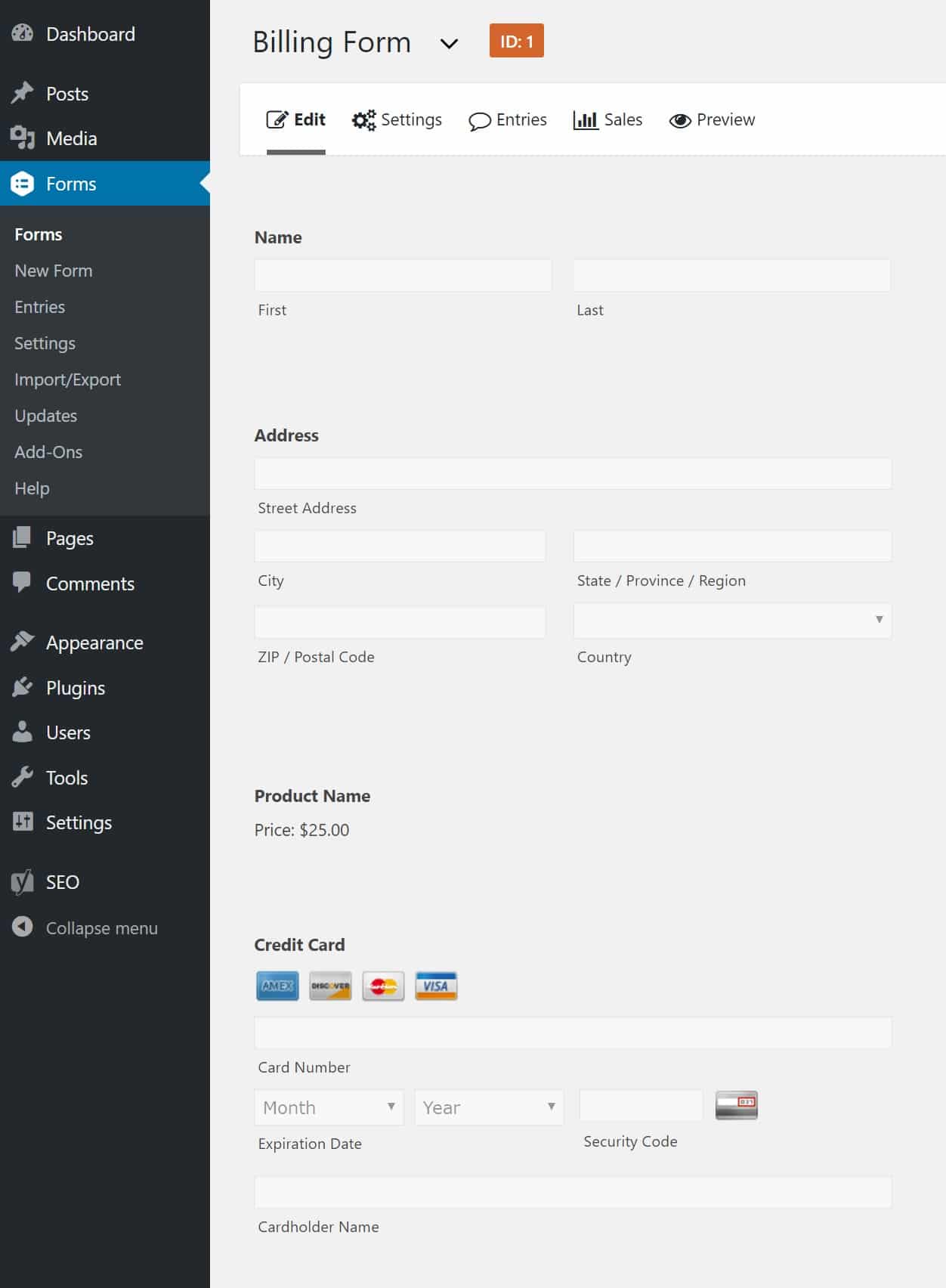Open the form Settings tab
Viewport: 946px width, 1288px height.
click(397, 120)
